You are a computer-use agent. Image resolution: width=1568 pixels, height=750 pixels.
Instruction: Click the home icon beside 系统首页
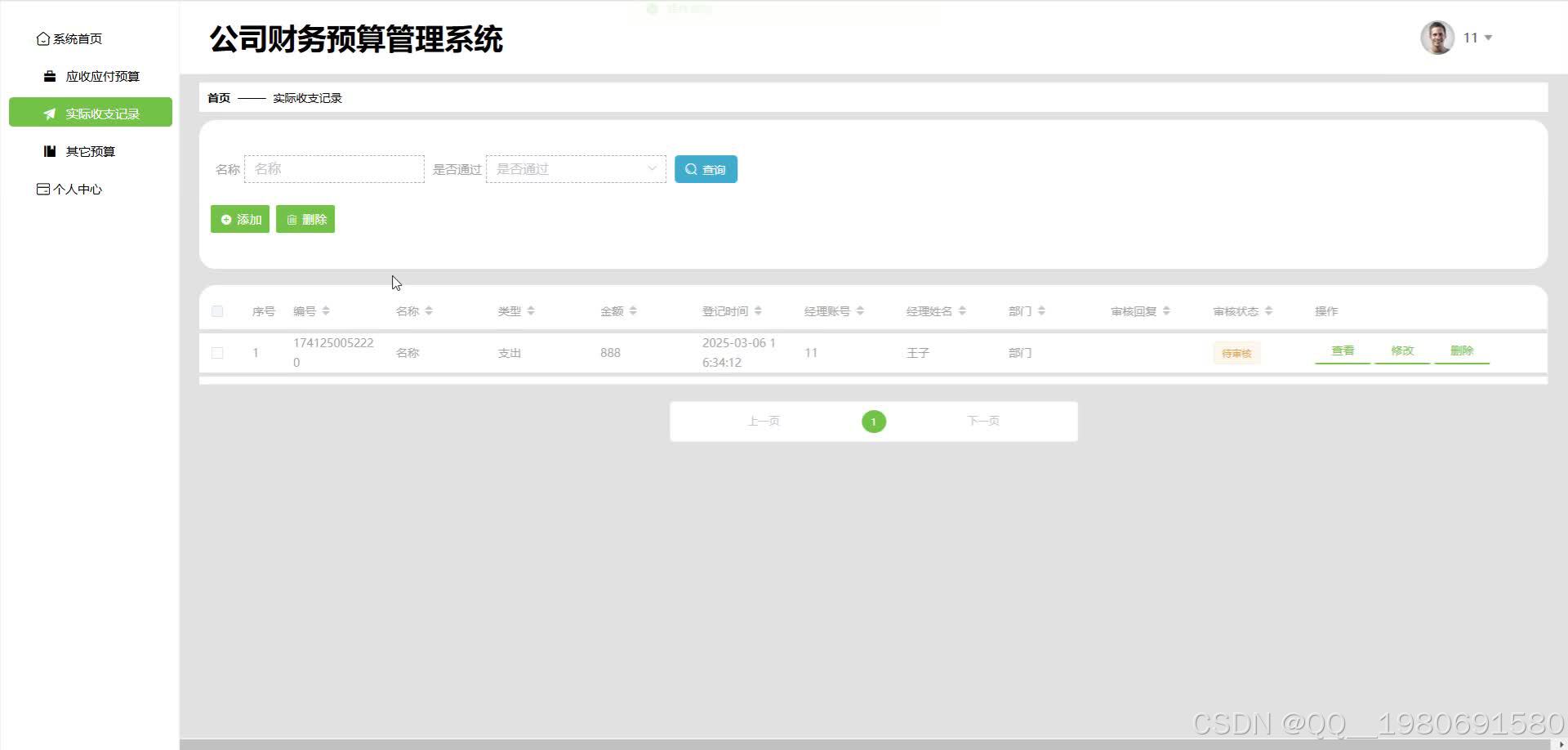click(x=43, y=38)
